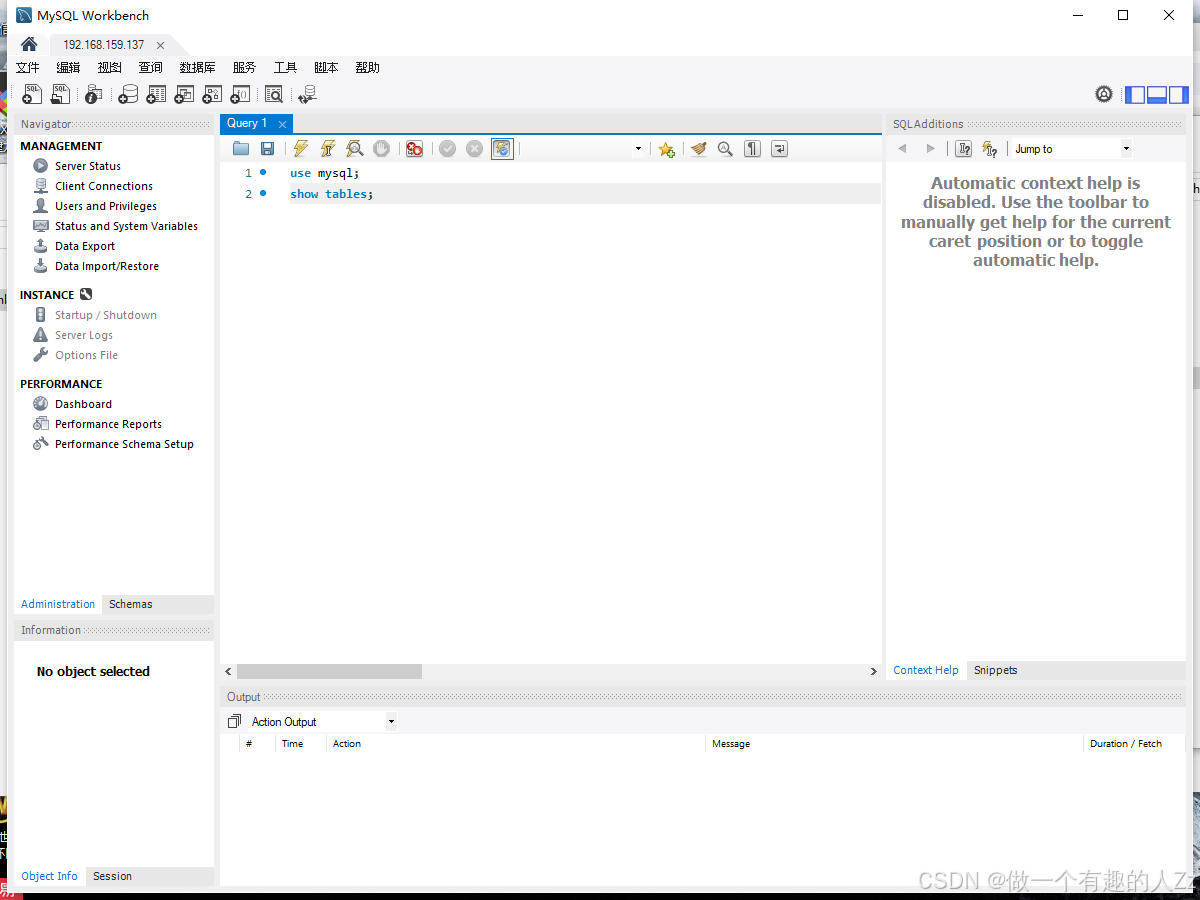Create a new stored procedure icon
Image resolution: width=1200 pixels, height=900 pixels.
pyautogui.click(x=212, y=94)
